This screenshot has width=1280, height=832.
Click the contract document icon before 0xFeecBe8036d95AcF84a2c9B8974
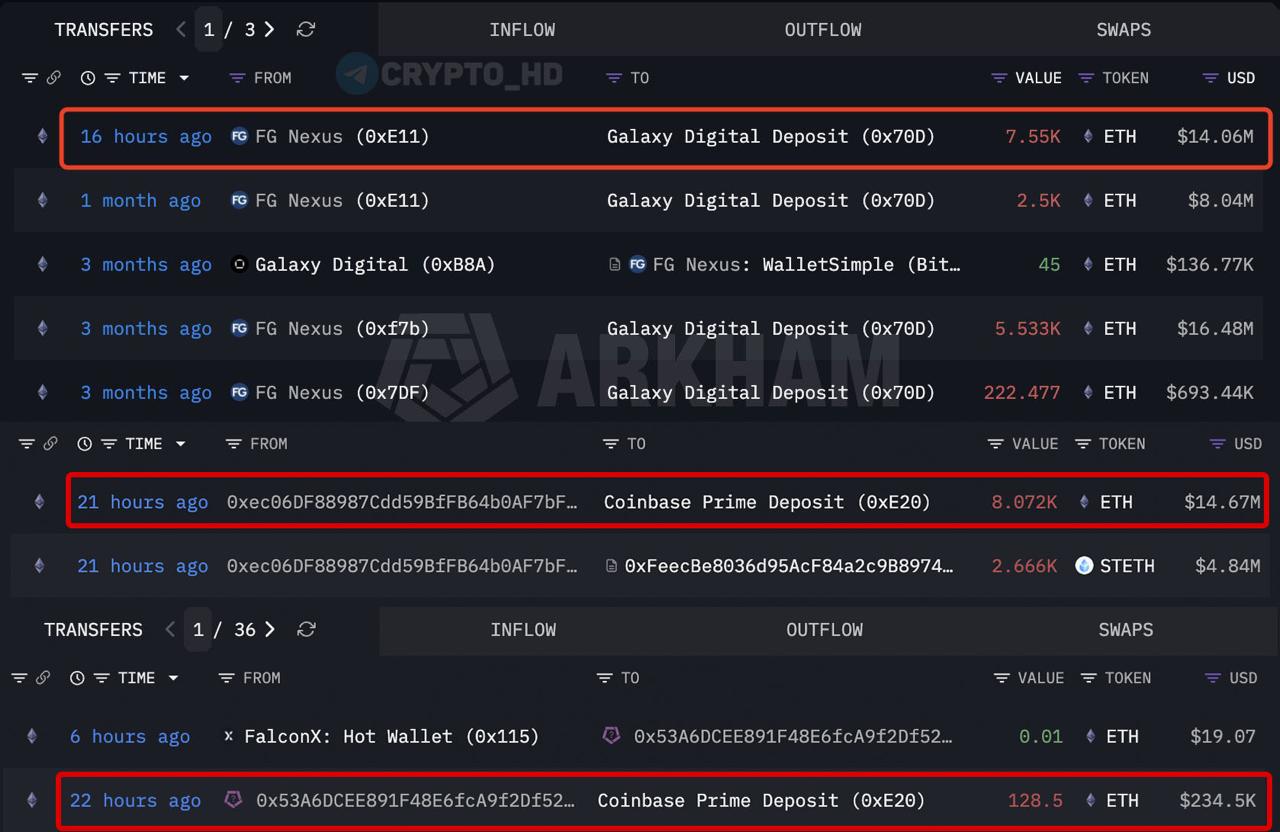pos(611,566)
